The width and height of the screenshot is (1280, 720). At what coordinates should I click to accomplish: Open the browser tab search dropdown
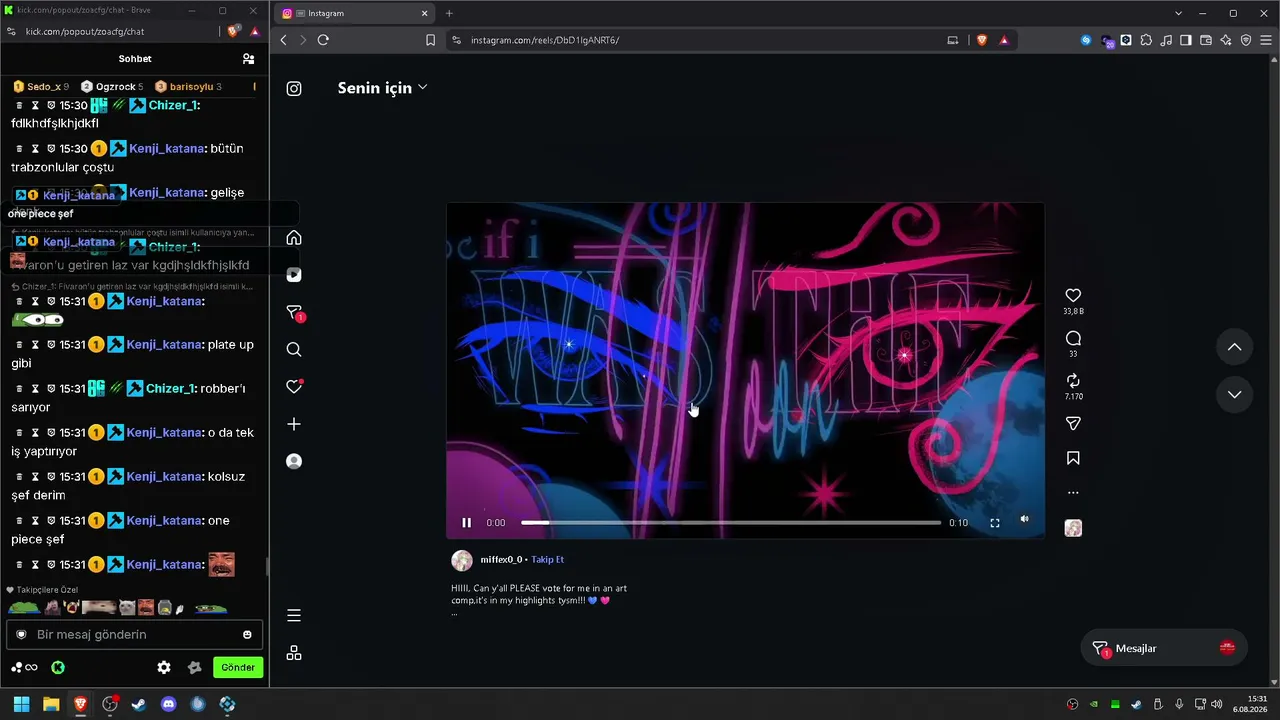[1178, 13]
